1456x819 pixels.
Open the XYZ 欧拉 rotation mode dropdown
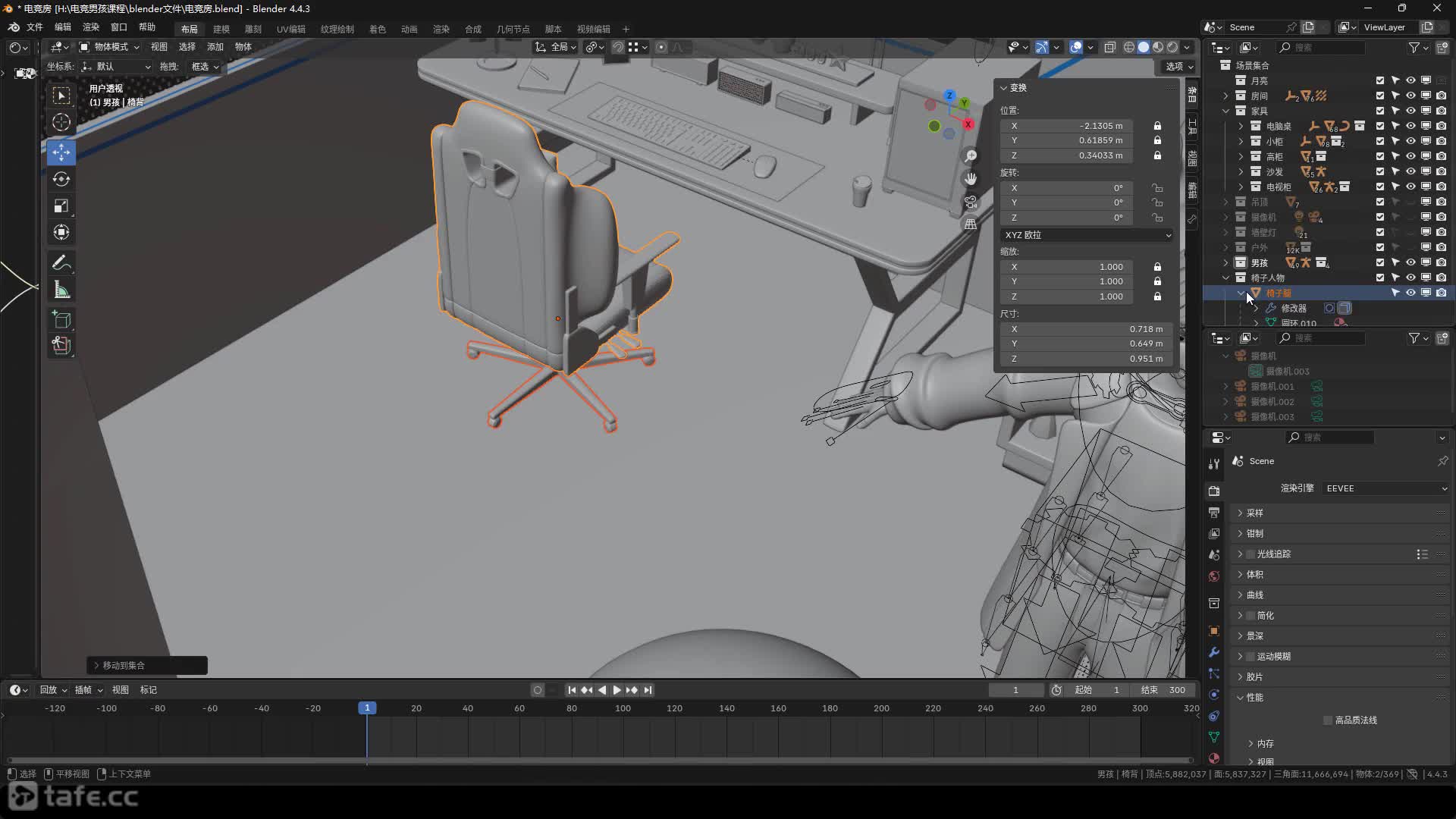click(1086, 235)
